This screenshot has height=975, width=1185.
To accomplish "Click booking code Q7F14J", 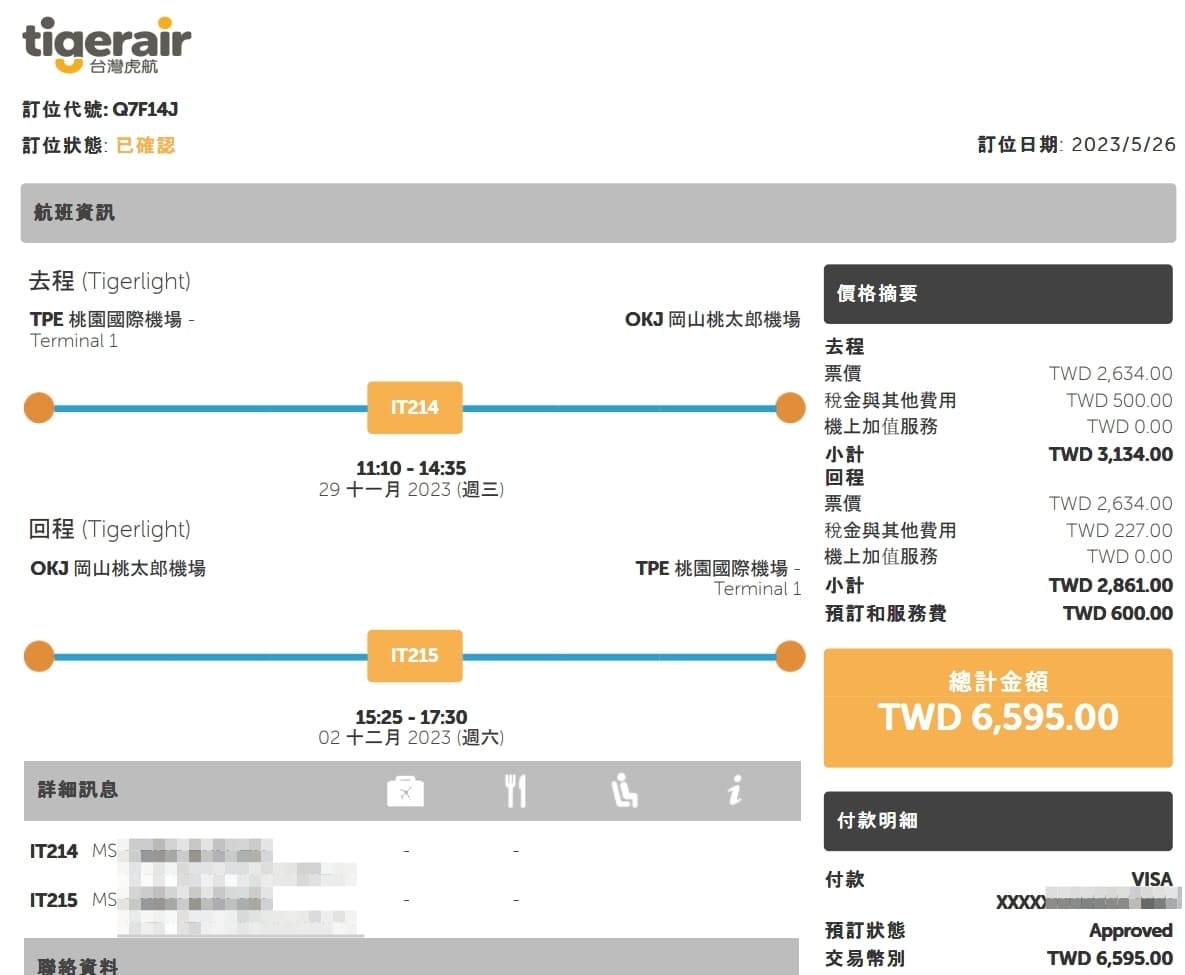I will click(145, 110).
